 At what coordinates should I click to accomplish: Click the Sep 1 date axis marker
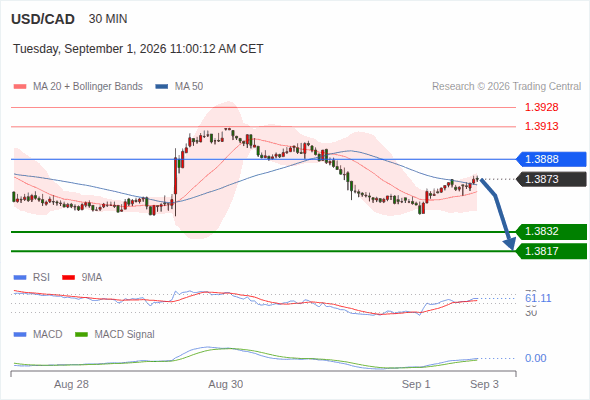click(416, 385)
